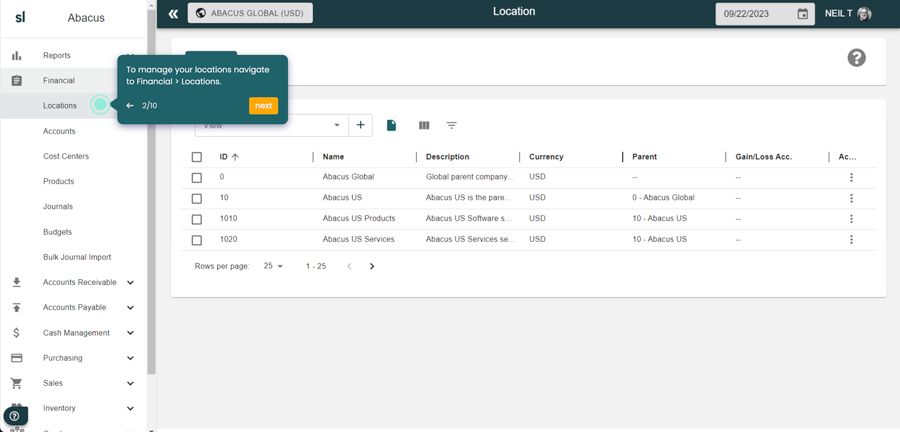Click the sl logo in sidebar
Screen dimensions: 900x432
pos(20,17)
